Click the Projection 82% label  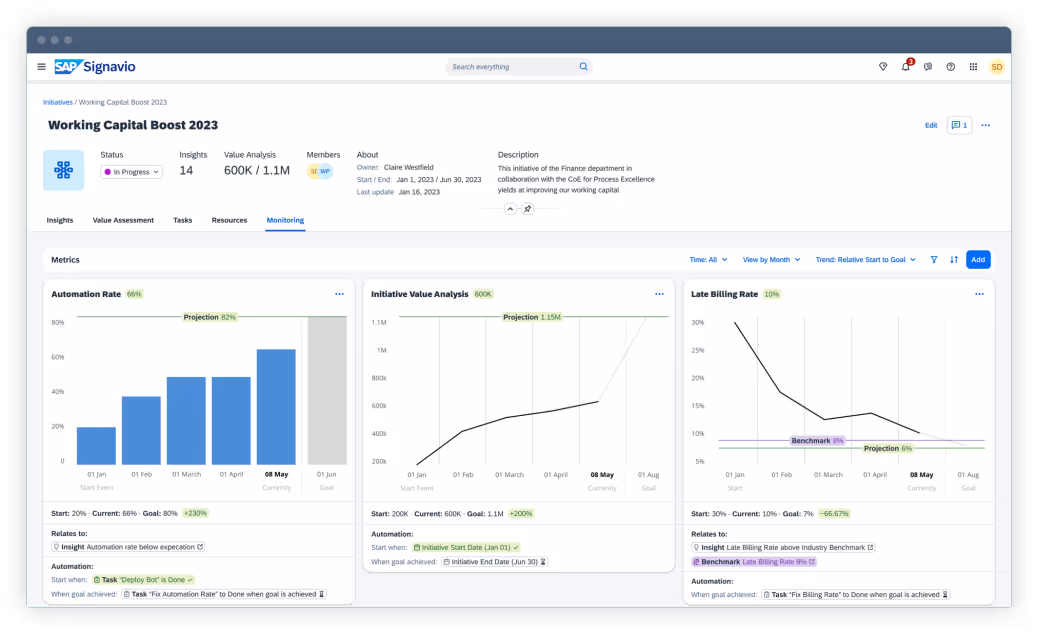click(209, 317)
